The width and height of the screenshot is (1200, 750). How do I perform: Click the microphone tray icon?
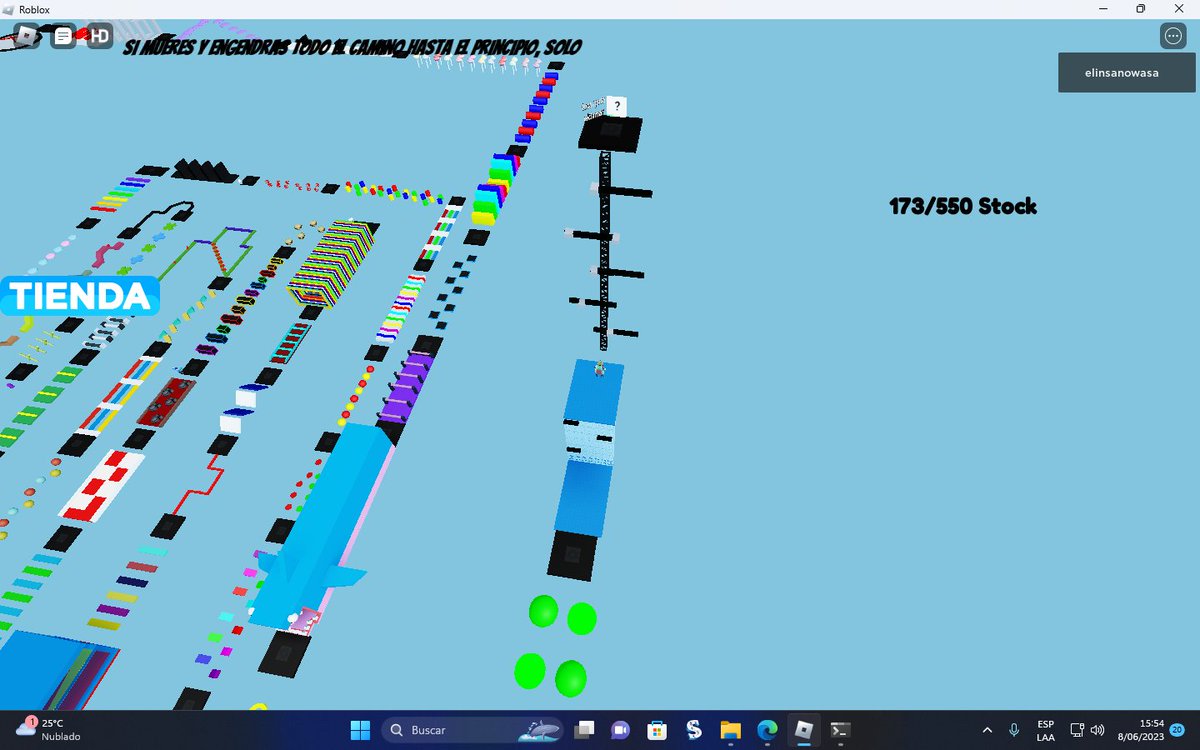[x=1014, y=730]
